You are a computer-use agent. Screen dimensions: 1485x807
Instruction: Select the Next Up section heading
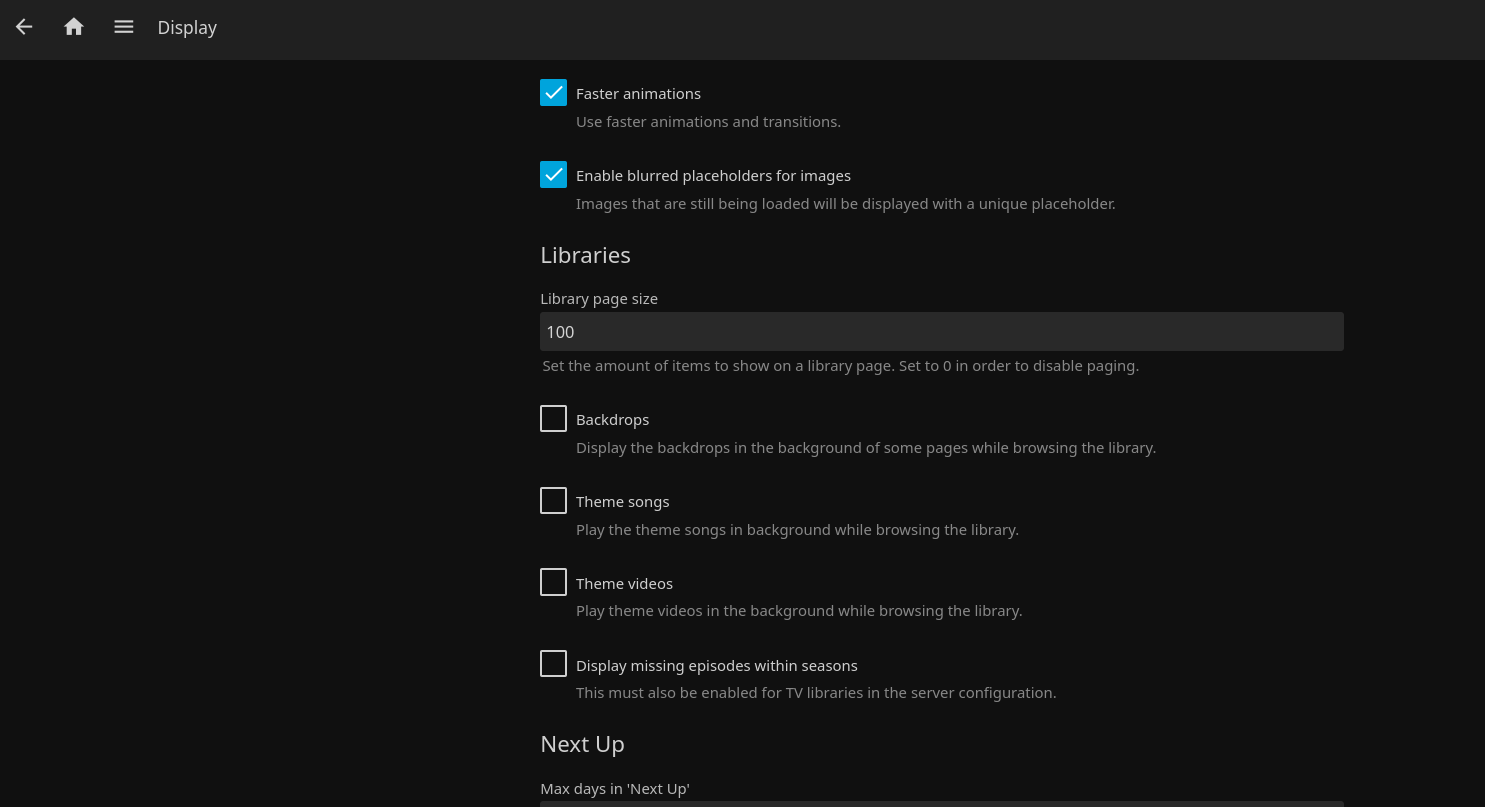582,744
